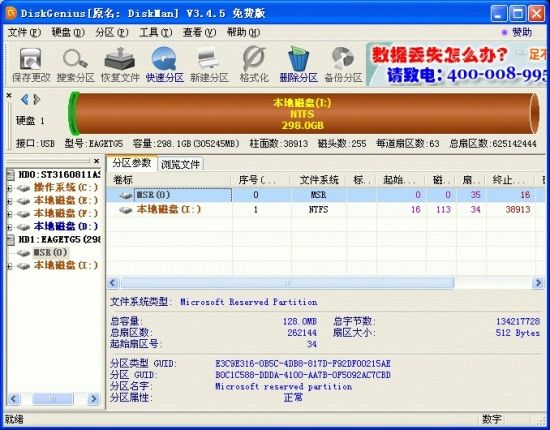Click drive icon beside 操作系统(C:)

[x=24, y=188]
